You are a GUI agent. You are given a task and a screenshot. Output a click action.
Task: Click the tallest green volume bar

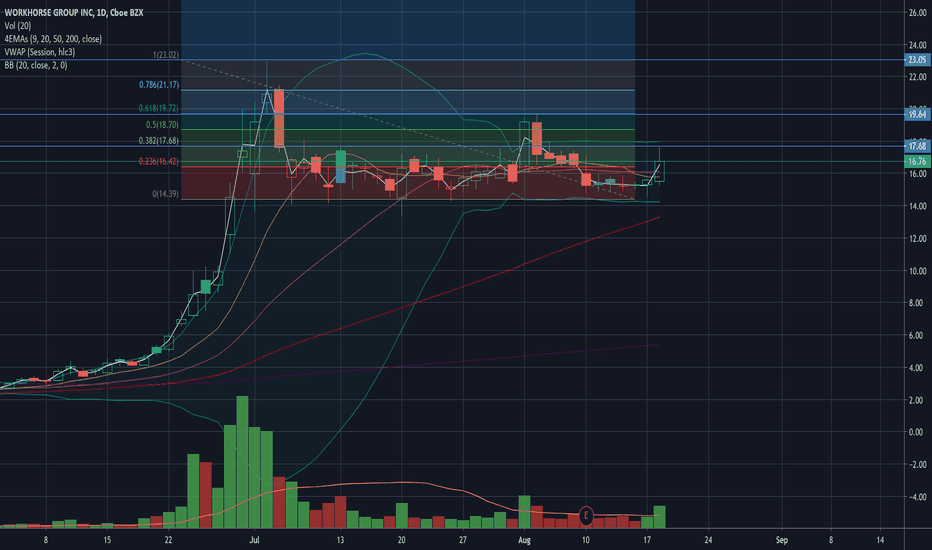[242, 462]
